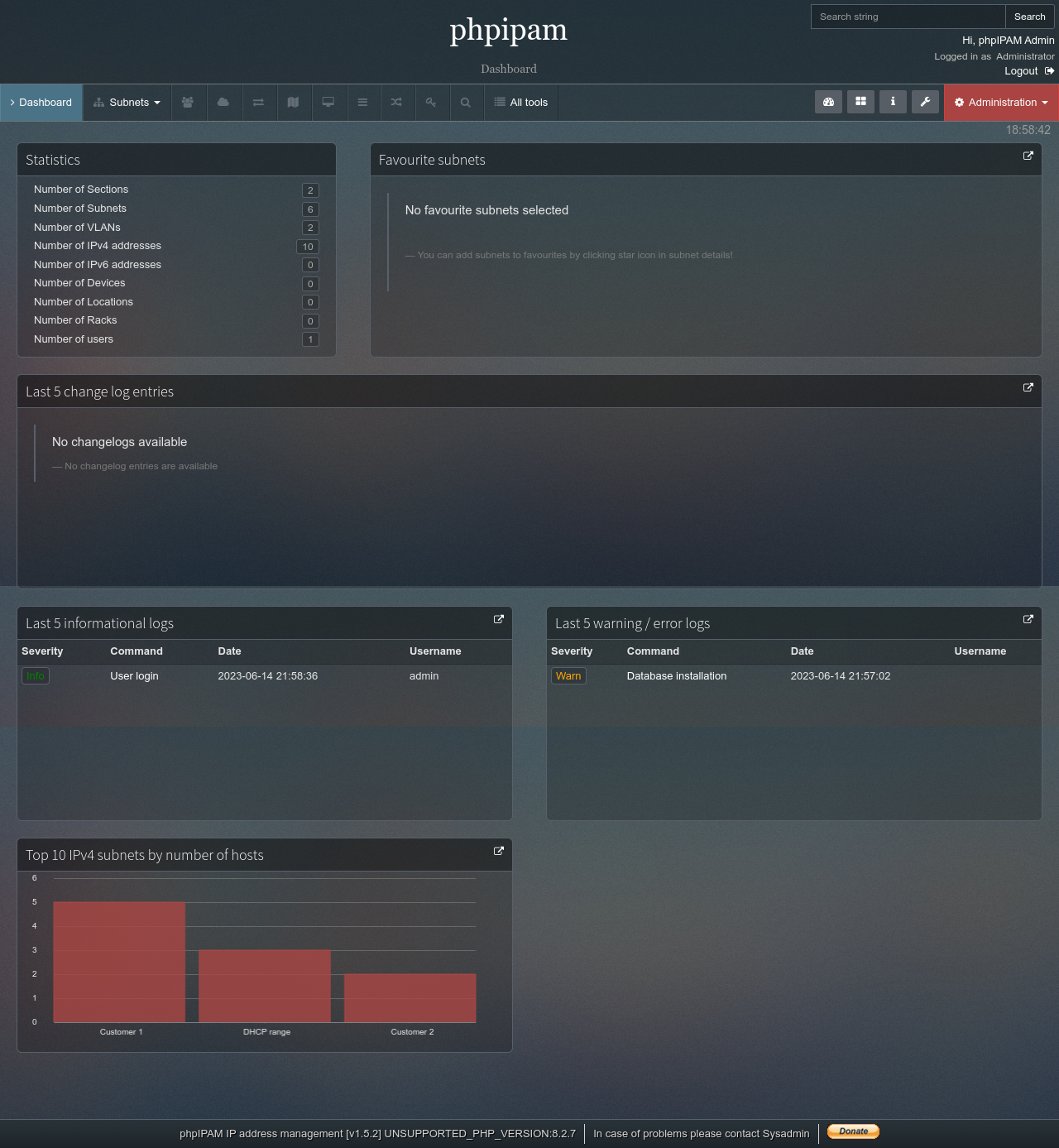This screenshot has width=1059, height=1148.
Task: Click Number of users row
Action: click(x=176, y=339)
